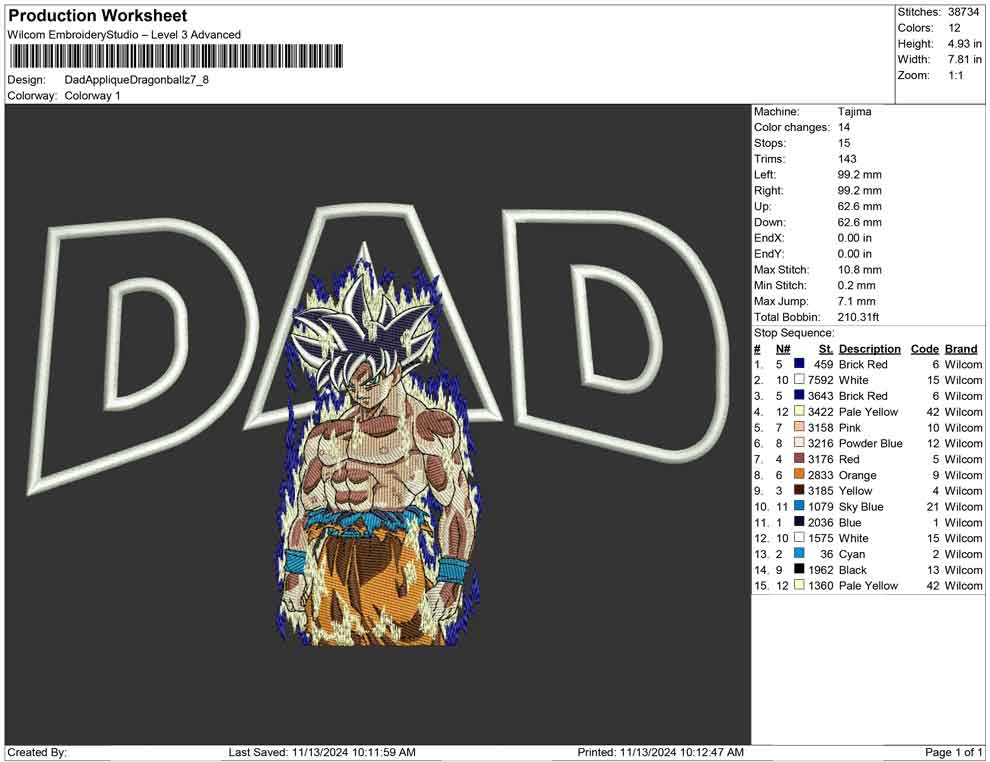Select the 'Pink' description text
Image resolution: width=990 pixels, height=762 pixels.
coord(849,427)
